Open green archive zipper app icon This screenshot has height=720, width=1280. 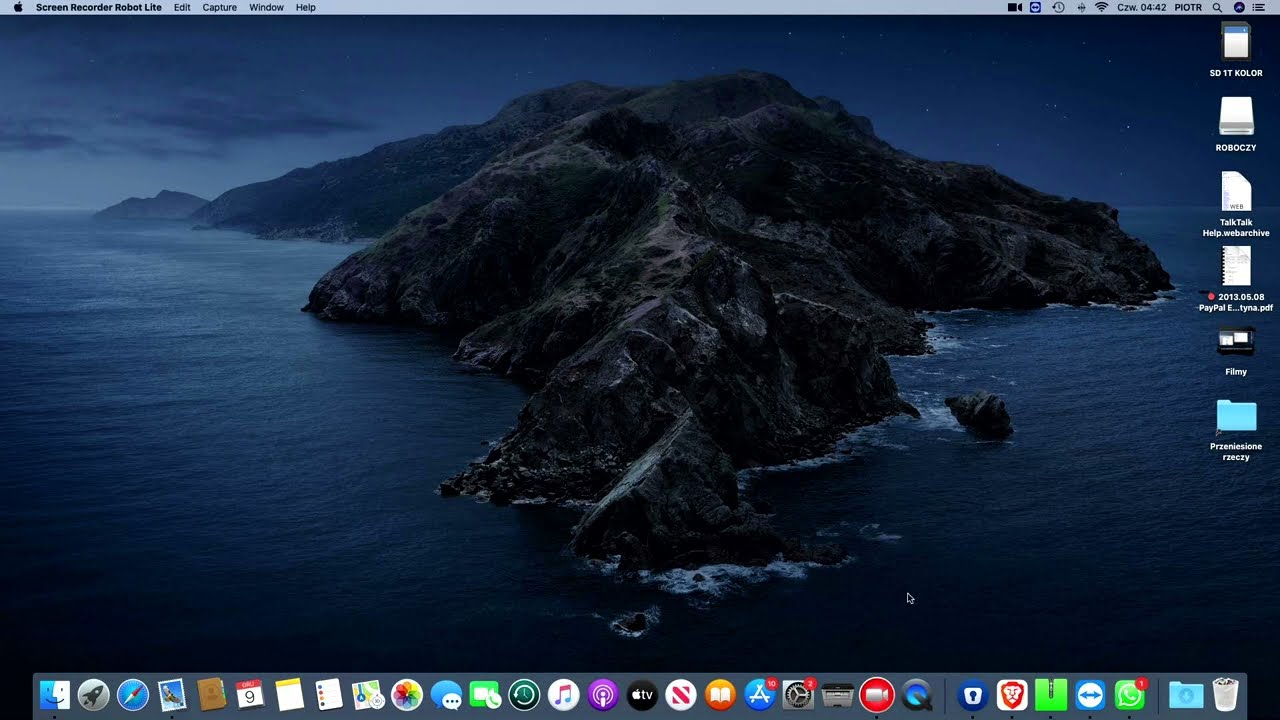[x=1051, y=694]
